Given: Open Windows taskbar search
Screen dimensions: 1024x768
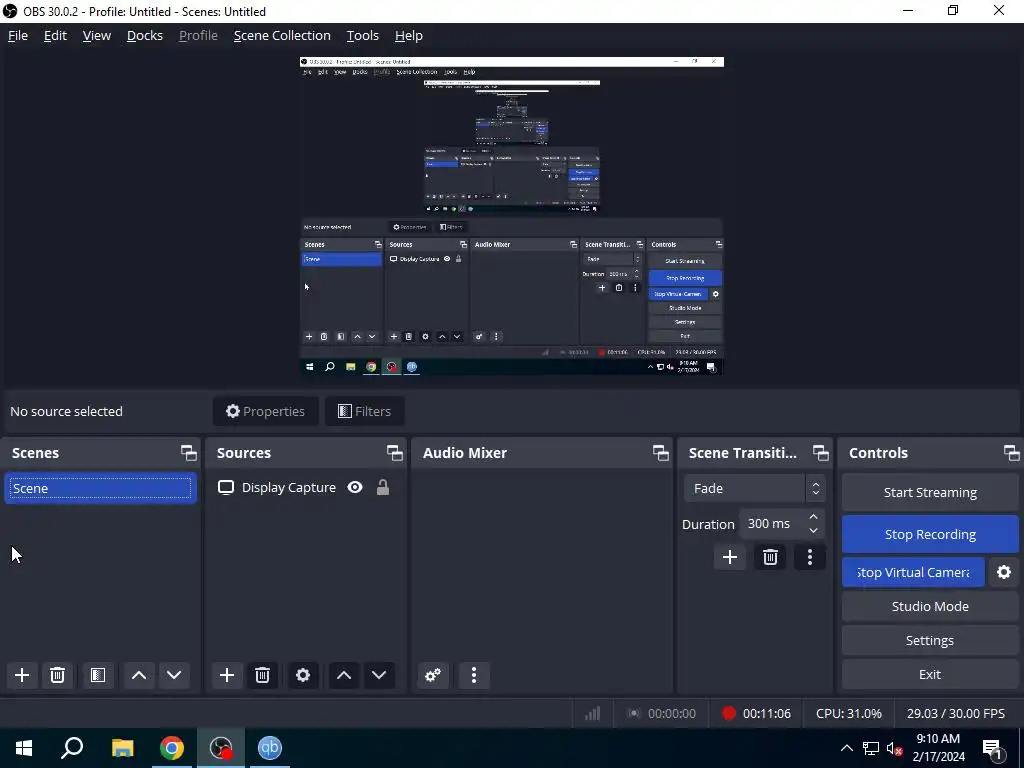Looking at the screenshot, I should (72, 748).
